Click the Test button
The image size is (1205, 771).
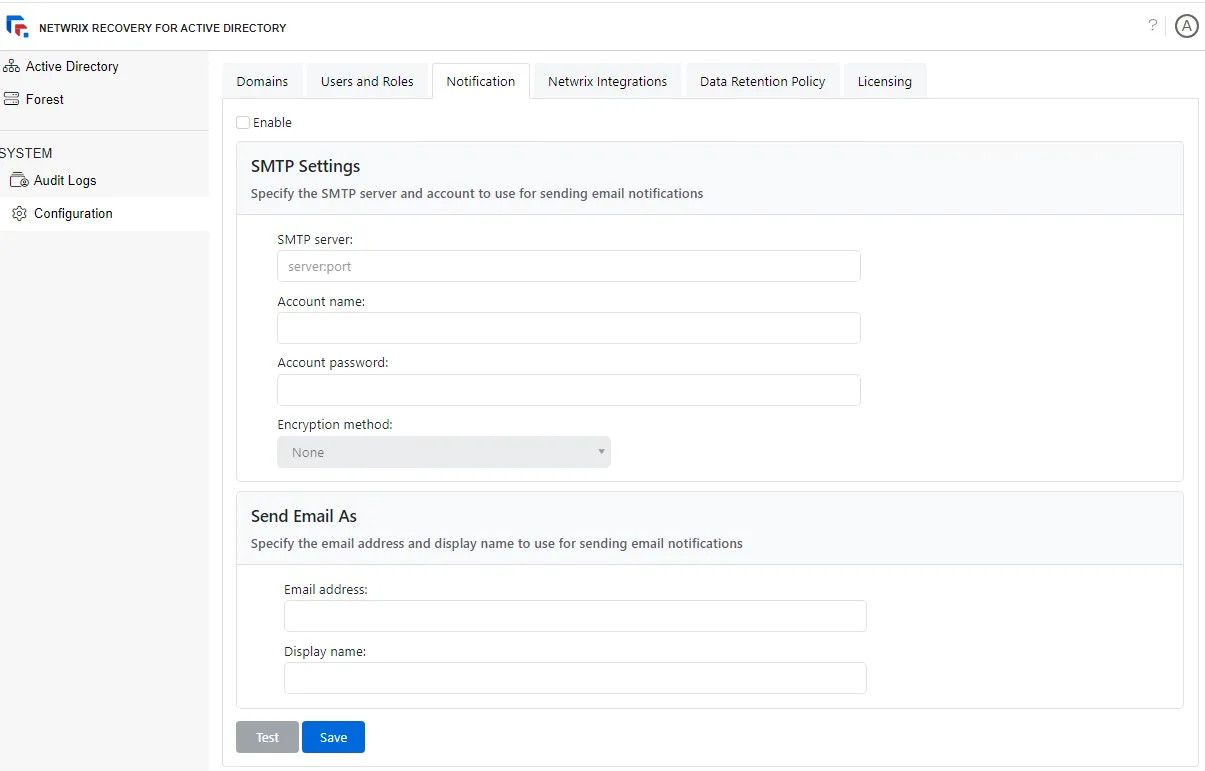(267, 737)
